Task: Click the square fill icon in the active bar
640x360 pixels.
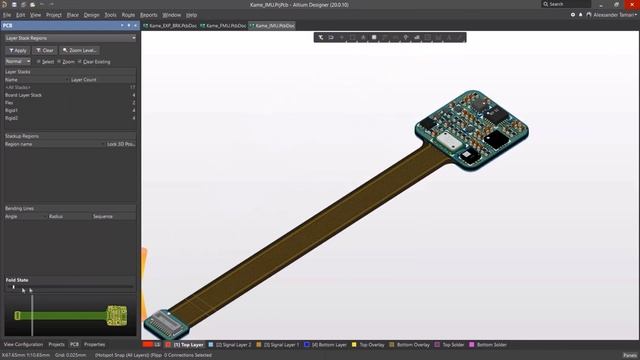Action: [374, 38]
